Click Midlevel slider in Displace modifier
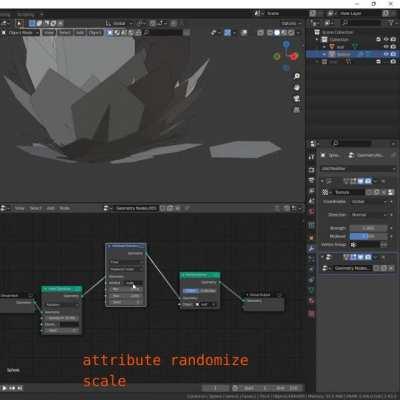The height and width of the screenshot is (400, 400). point(368,236)
